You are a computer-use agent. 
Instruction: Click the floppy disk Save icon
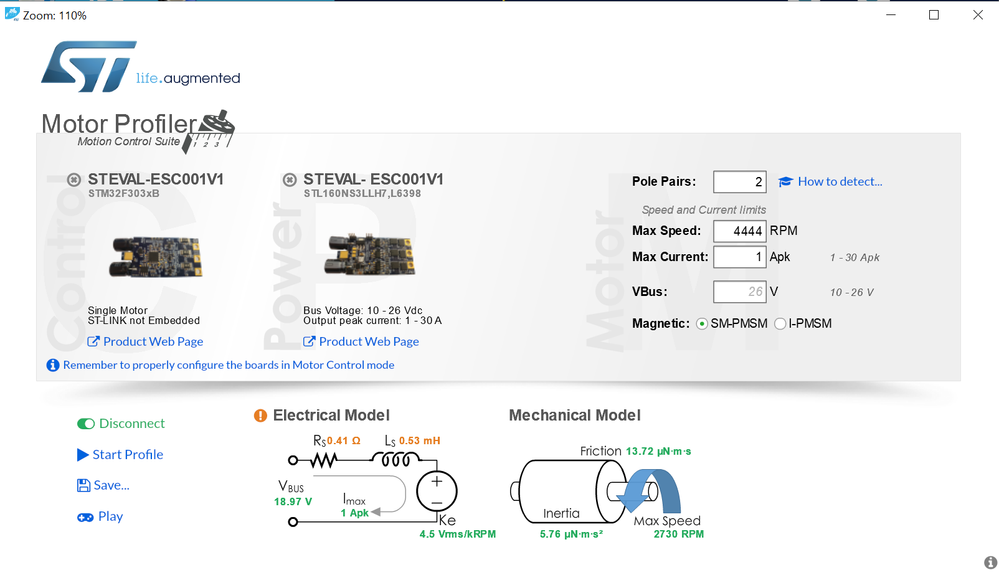(83, 485)
